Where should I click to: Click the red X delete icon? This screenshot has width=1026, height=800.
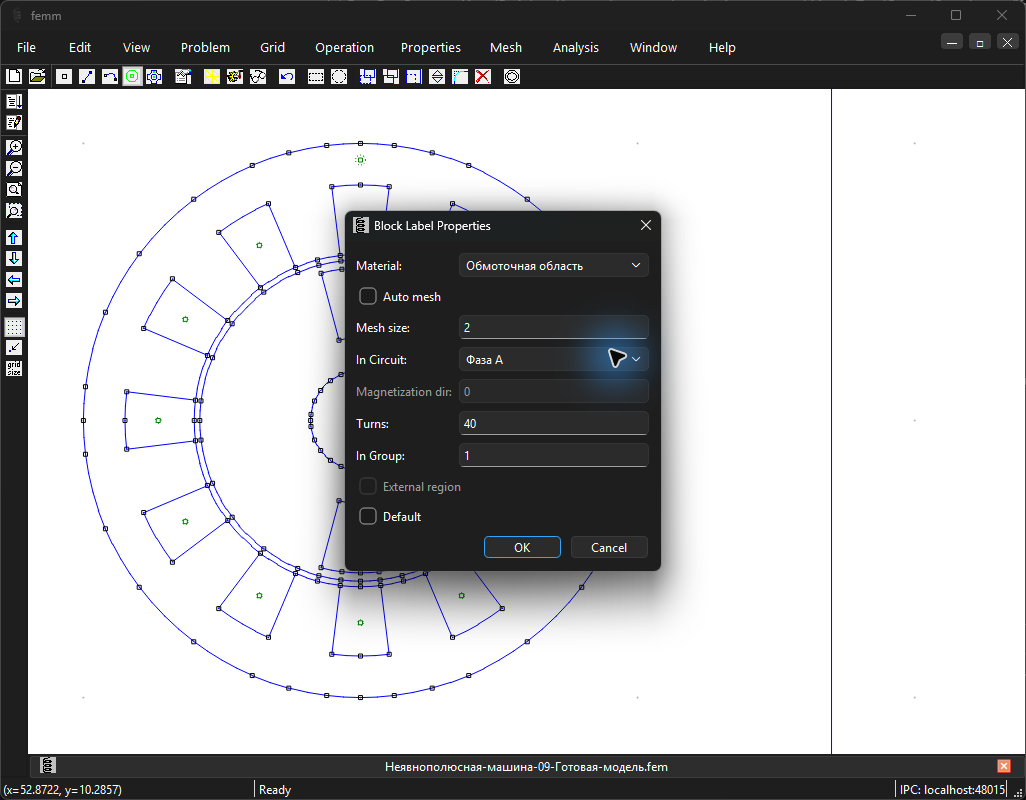483,77
